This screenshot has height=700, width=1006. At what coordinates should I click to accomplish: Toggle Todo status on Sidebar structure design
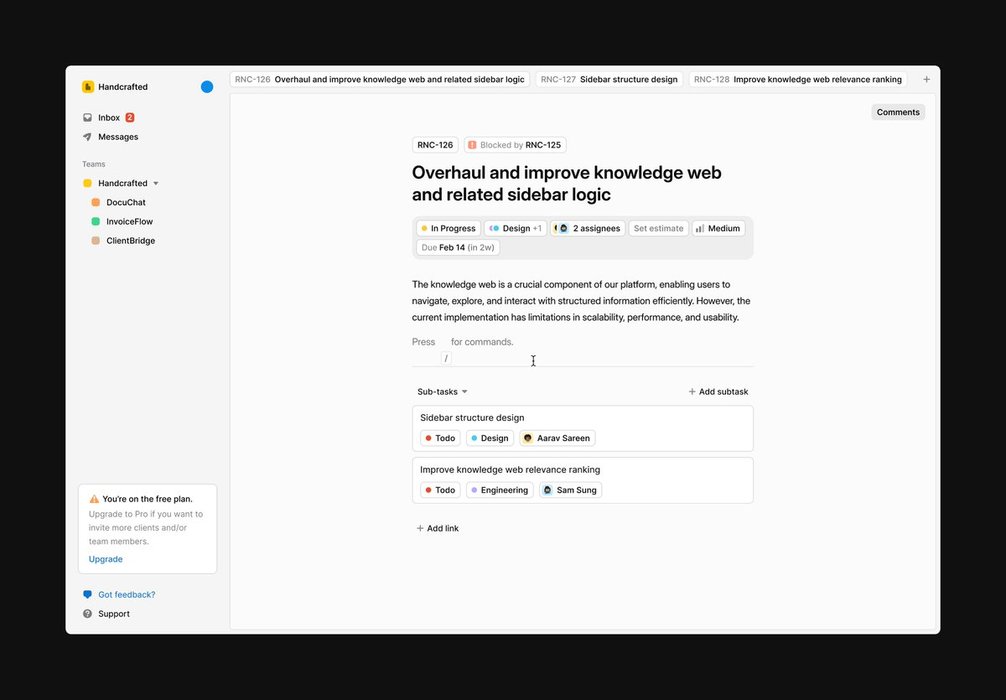[440, 438]
